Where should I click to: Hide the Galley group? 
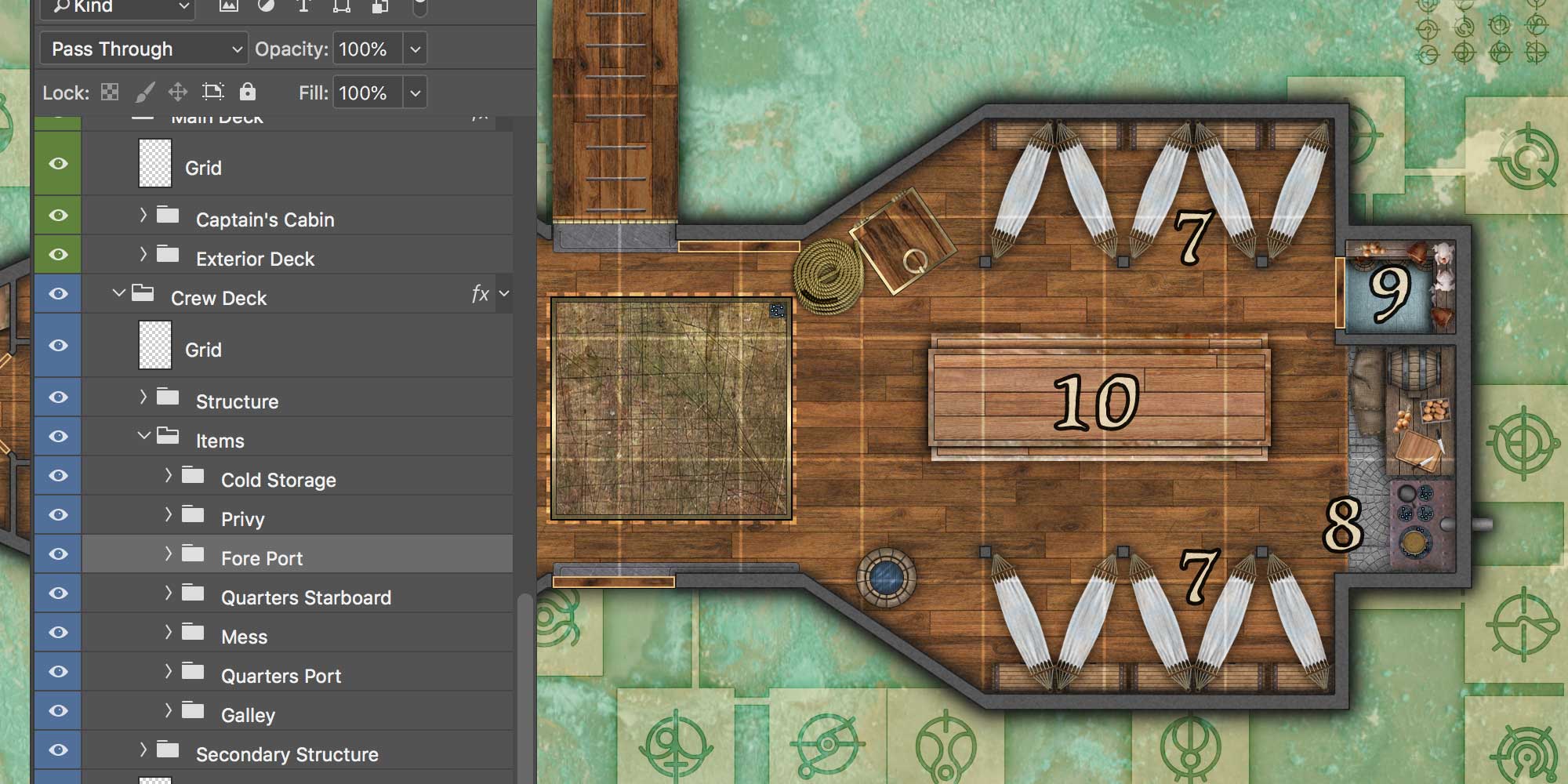pyautogui.click(x=58, y=711)
